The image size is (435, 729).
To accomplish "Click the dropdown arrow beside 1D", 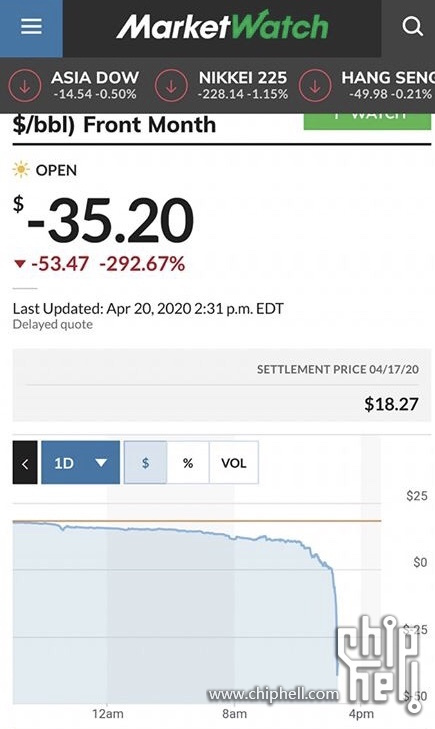I will [x=101, y=463].
